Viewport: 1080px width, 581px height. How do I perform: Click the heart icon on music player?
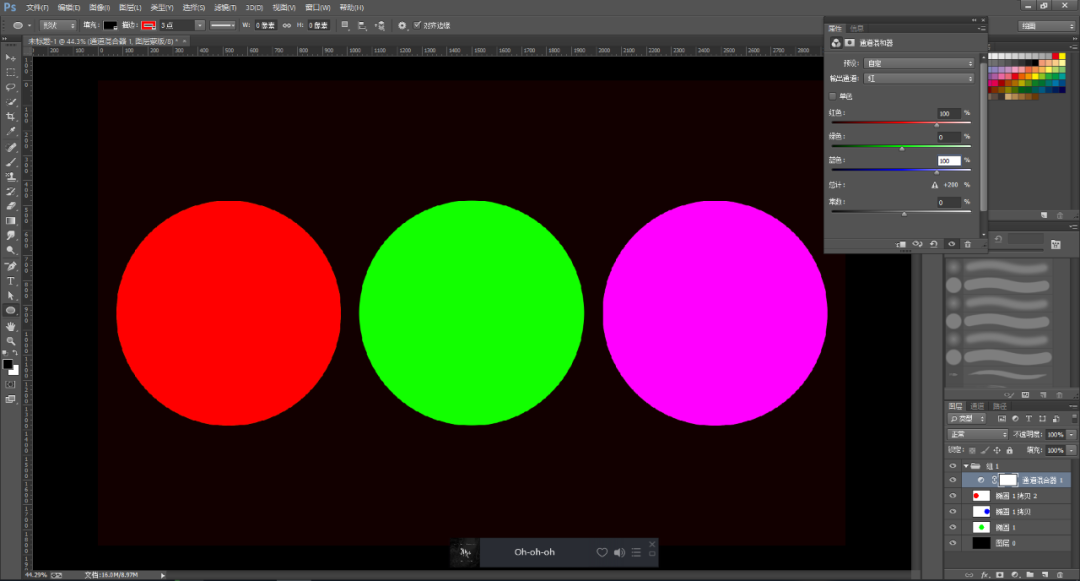pyautogui.click(x=602, y=552)
